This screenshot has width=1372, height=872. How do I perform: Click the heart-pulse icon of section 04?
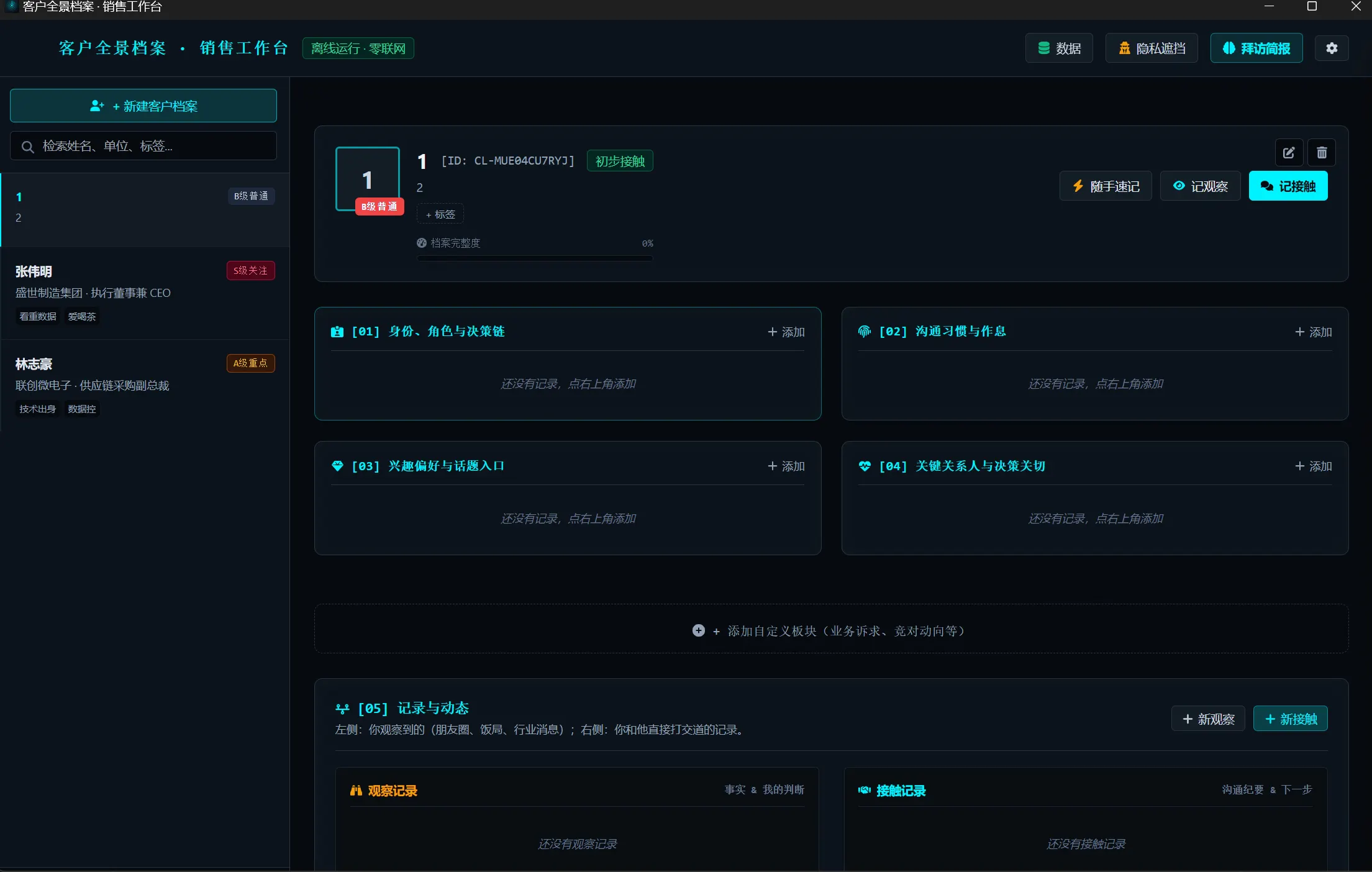pyautogui.click(x=865, y=466)
